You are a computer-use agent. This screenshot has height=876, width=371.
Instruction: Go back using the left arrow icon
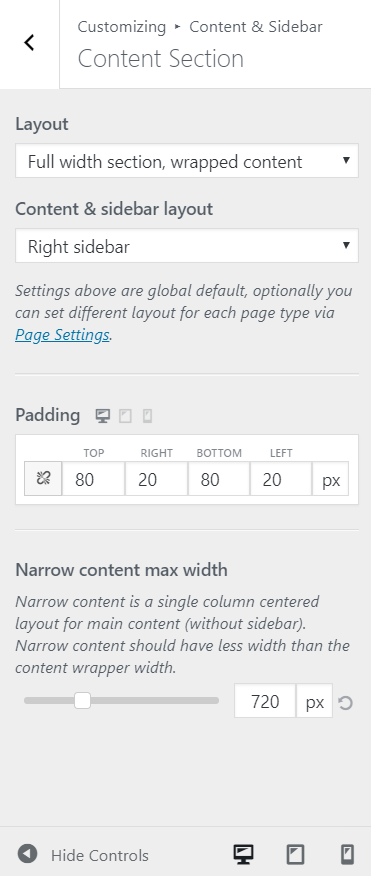tap(29, 44)
